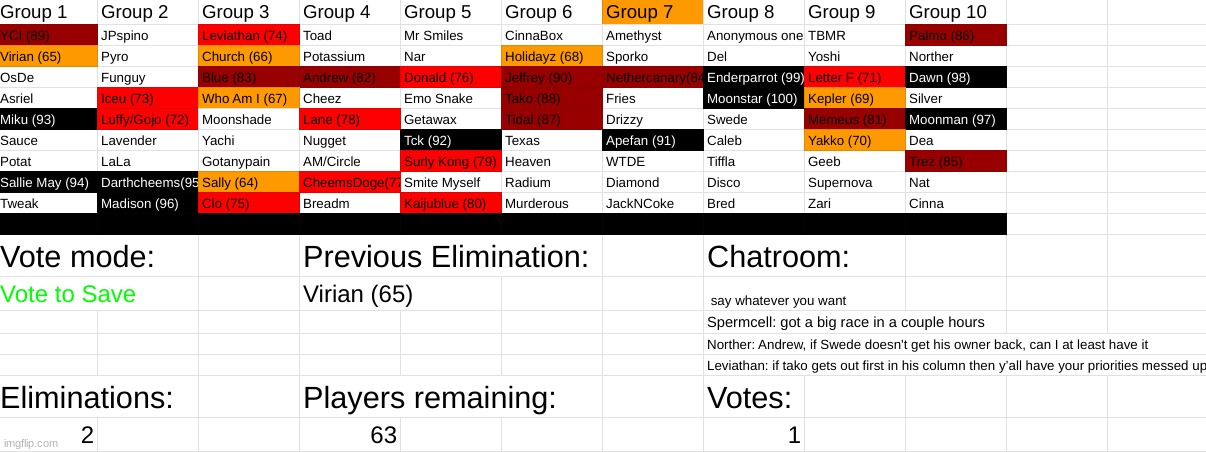Select the Players remaining value 63

pos(383,435)
